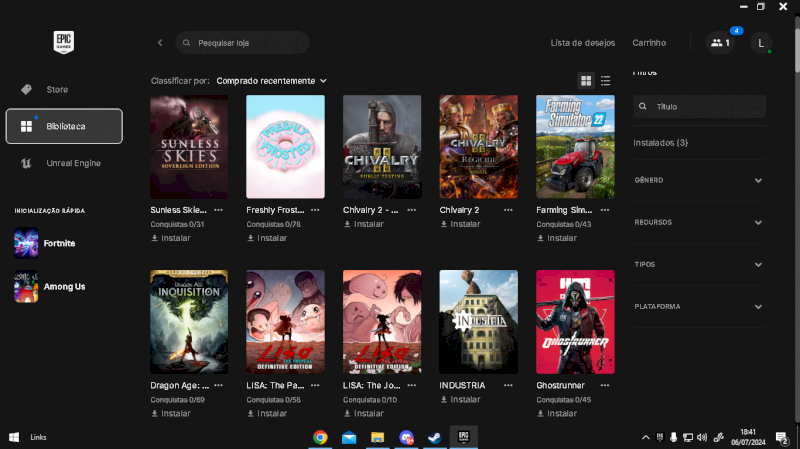Filter by Instalados (3)
This screenshot has width=800, height=449.
pyautogui.click(x=661, y=143)
